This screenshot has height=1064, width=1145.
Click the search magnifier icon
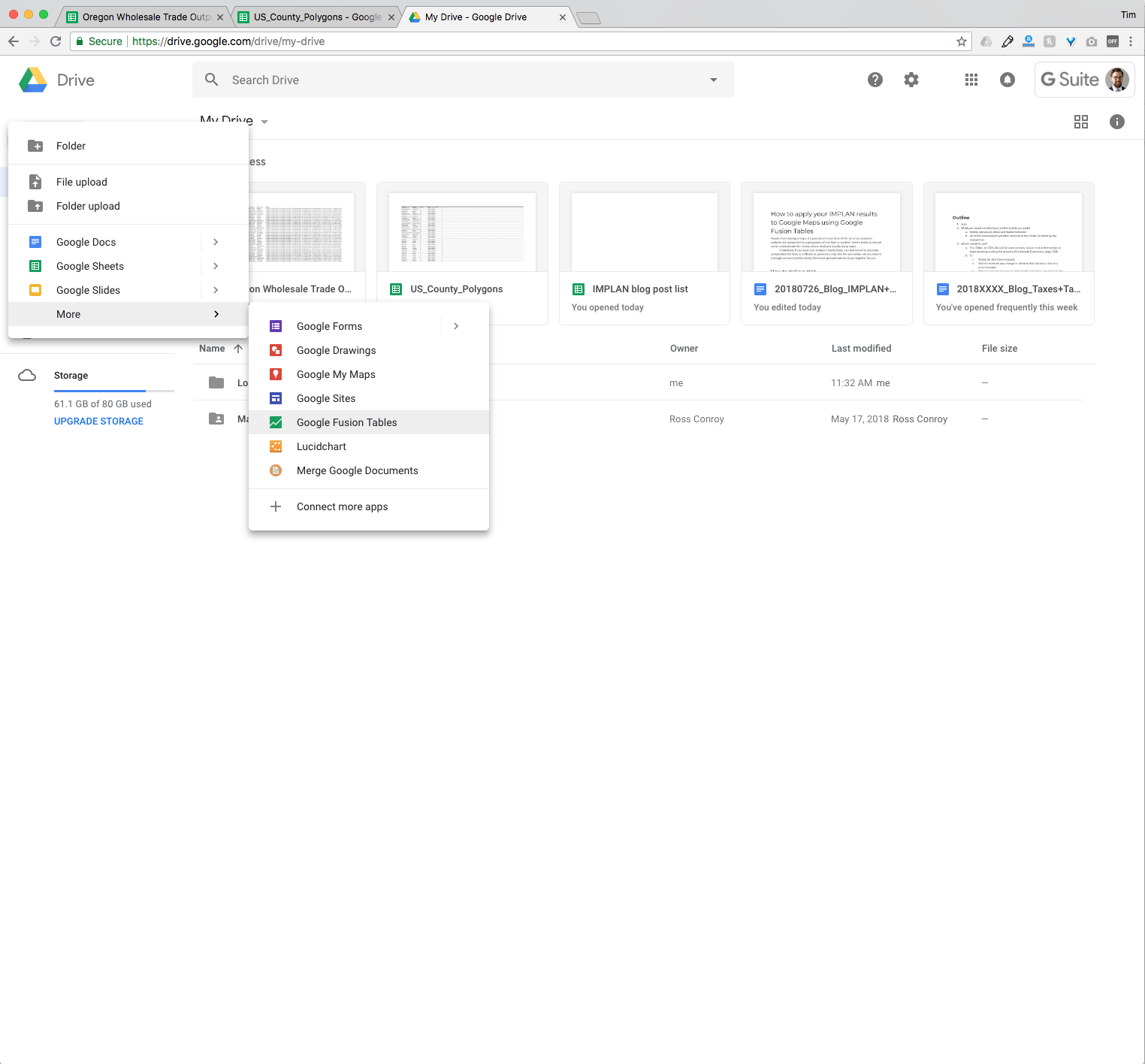click(x=212, y=80)
